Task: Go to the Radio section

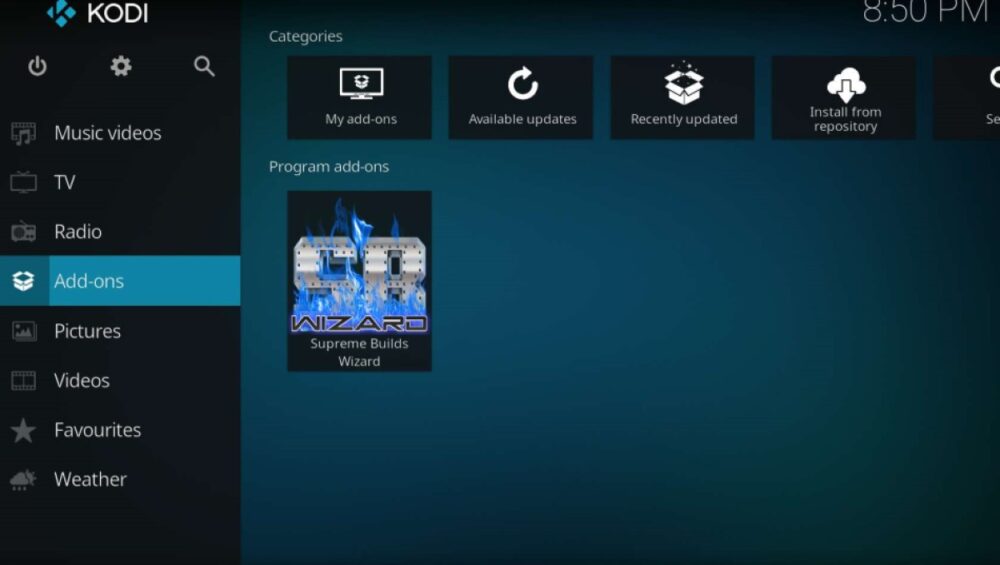Action: tap(120, 231)
